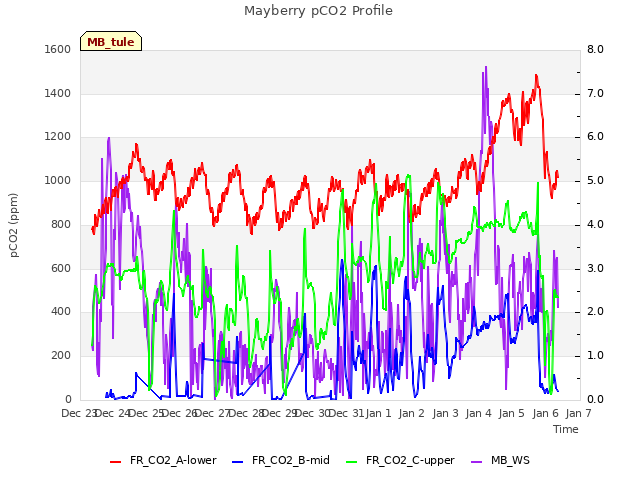640x480 pixels.
Task: Click the Jan 6 date tick label
Action: click(x=545, y=413)
